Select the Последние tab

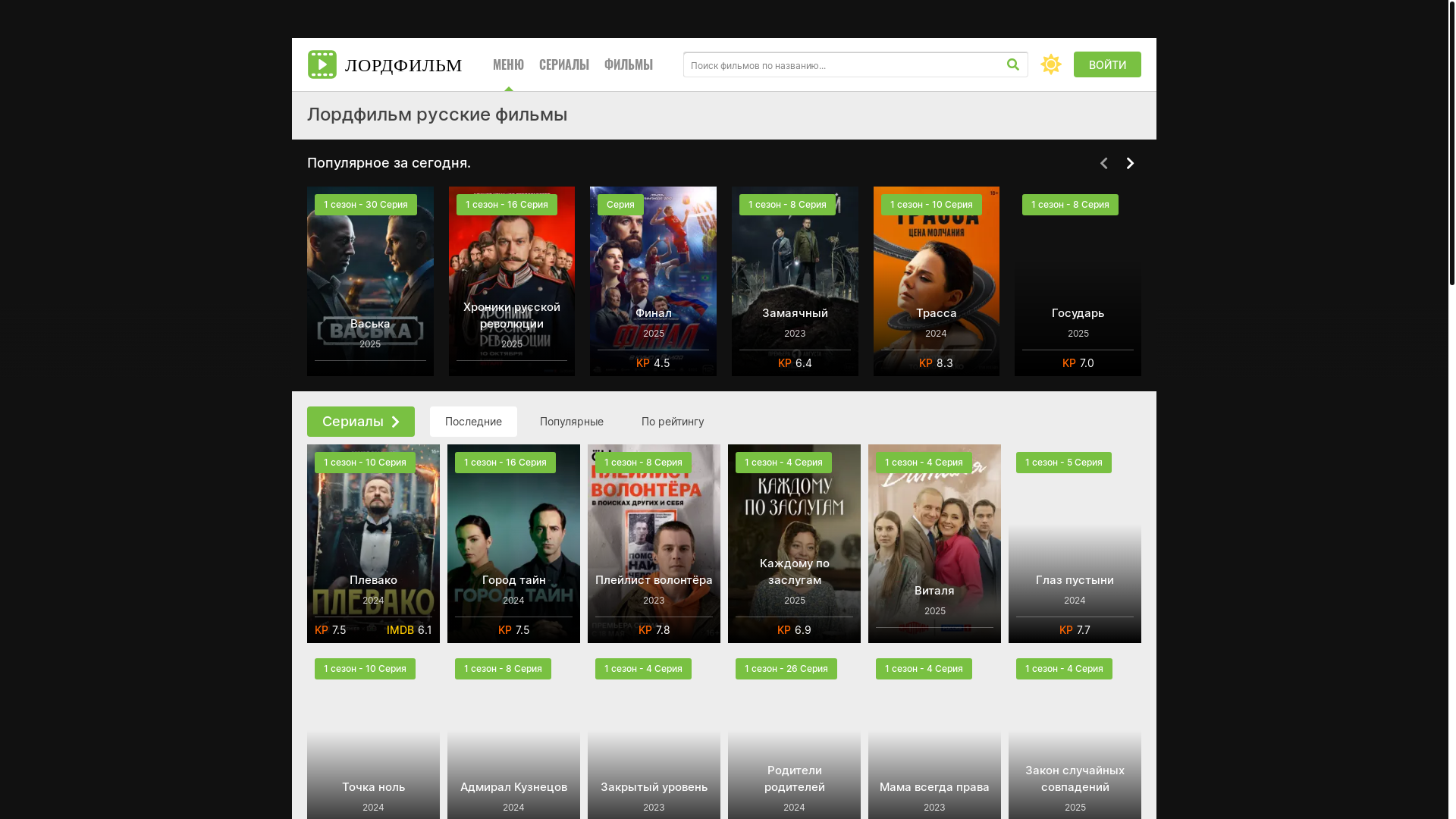(473, 422)
